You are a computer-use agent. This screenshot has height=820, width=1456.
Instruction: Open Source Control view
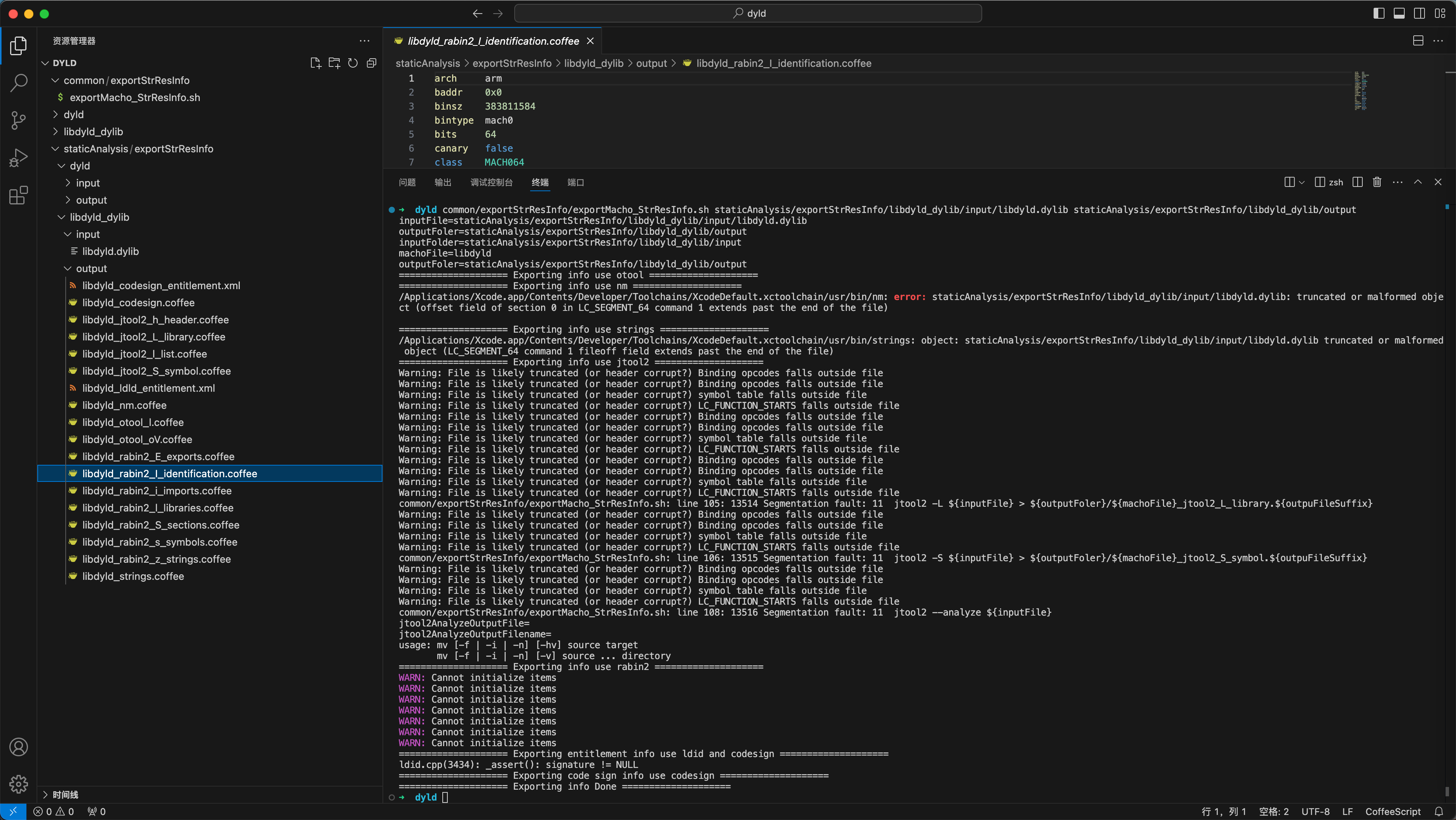[x=18, y=120]
